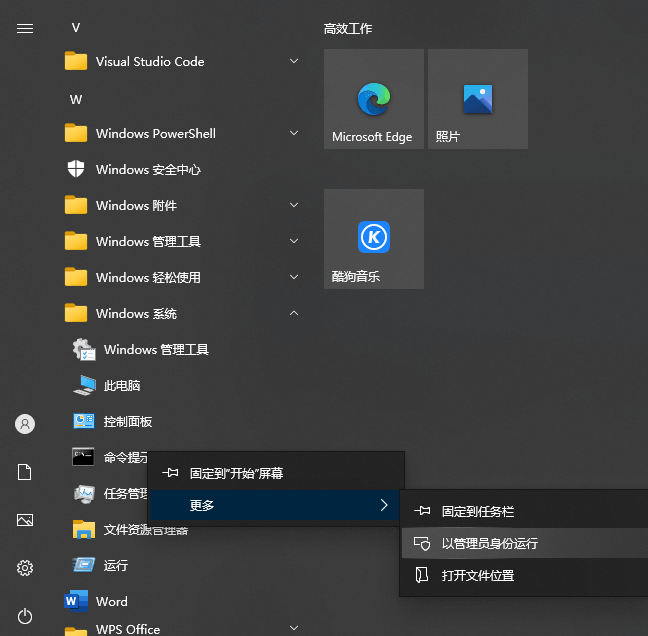Viewport: 648px width, 636px height.
Task: Open the Microsoft Edge tile
Action: 373,99
